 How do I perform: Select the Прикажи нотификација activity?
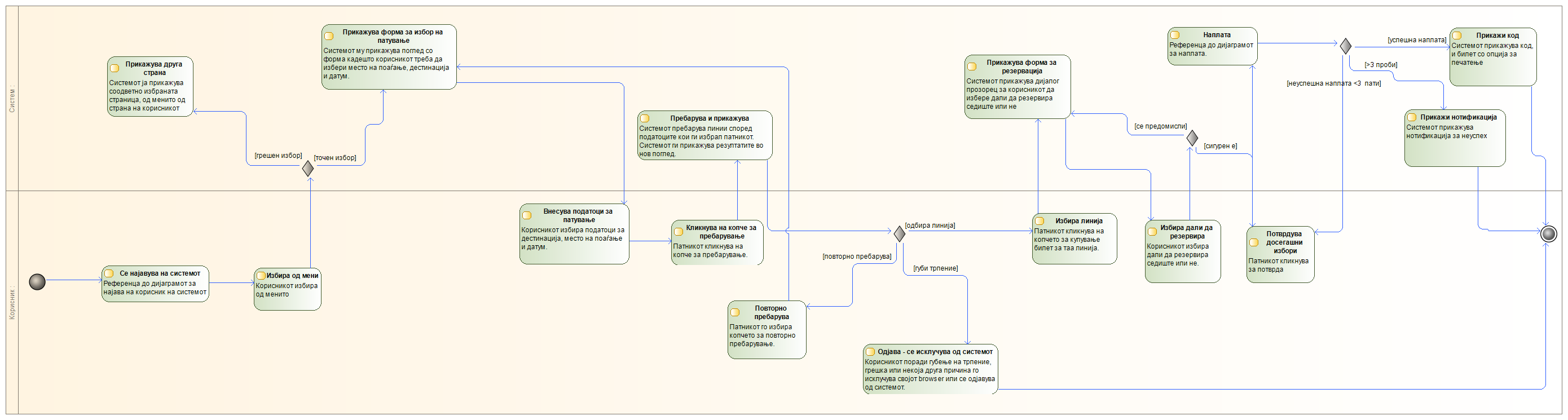pyautogui.click(x=1454, y=138)
